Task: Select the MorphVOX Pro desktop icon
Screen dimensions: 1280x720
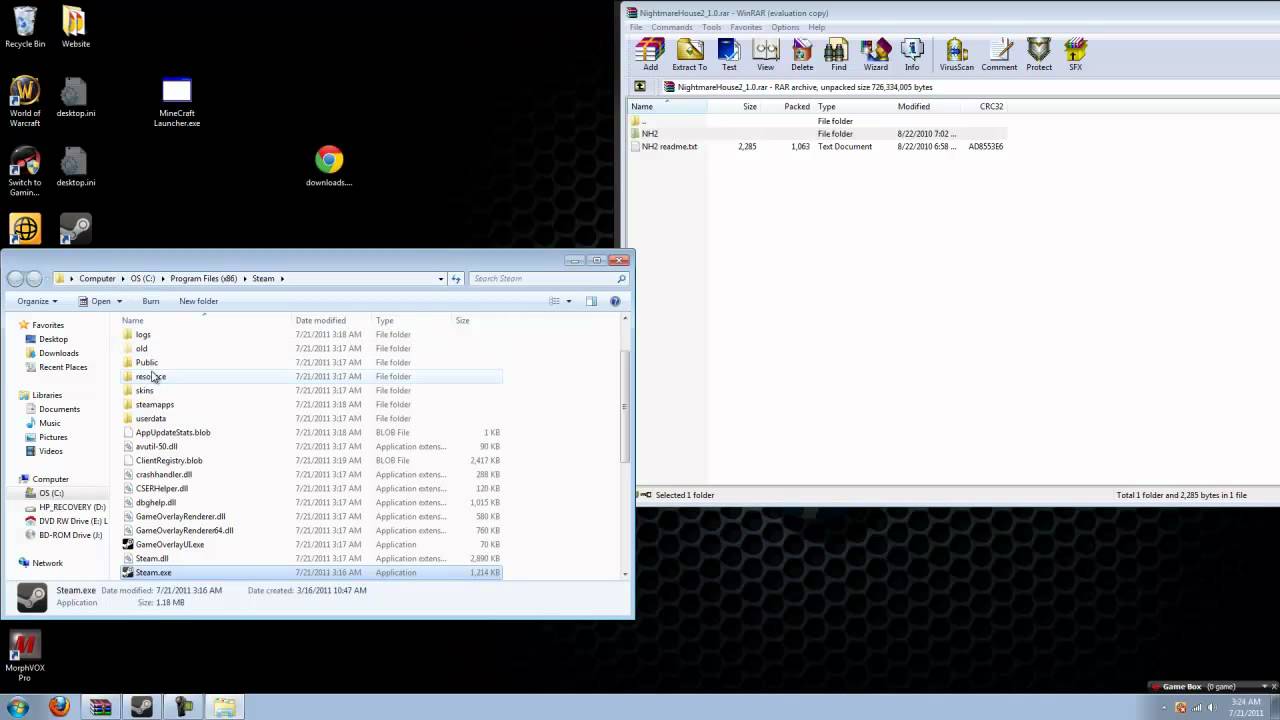Action: click(24, 656)
